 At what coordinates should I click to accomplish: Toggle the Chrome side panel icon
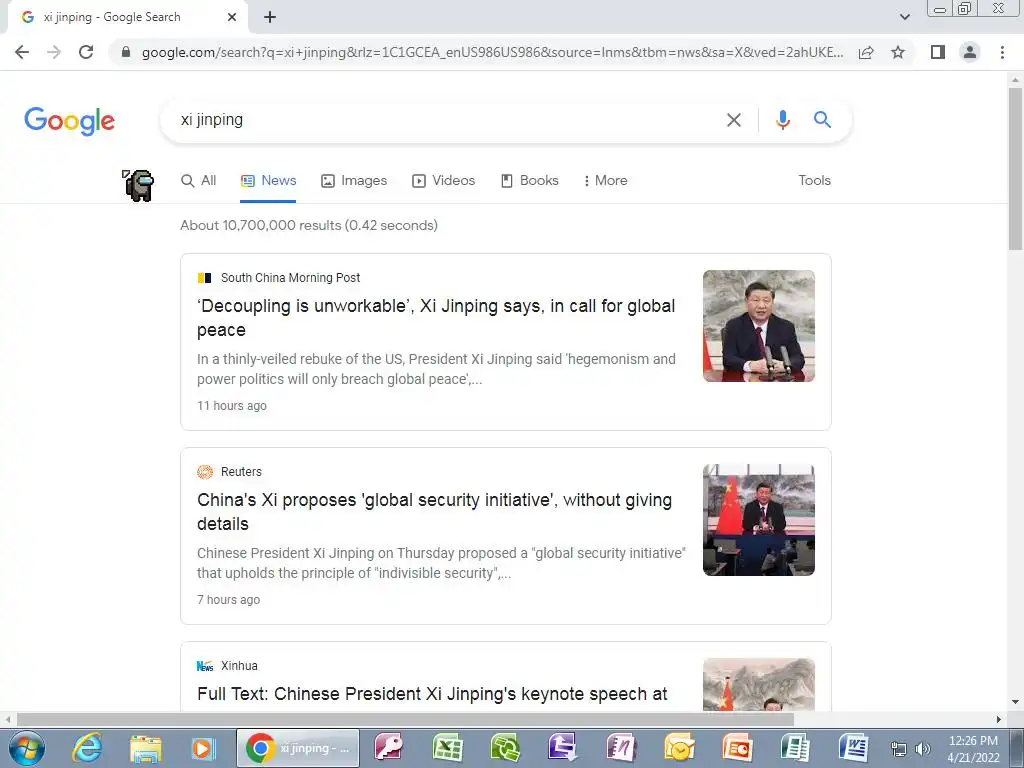point(938,52)
